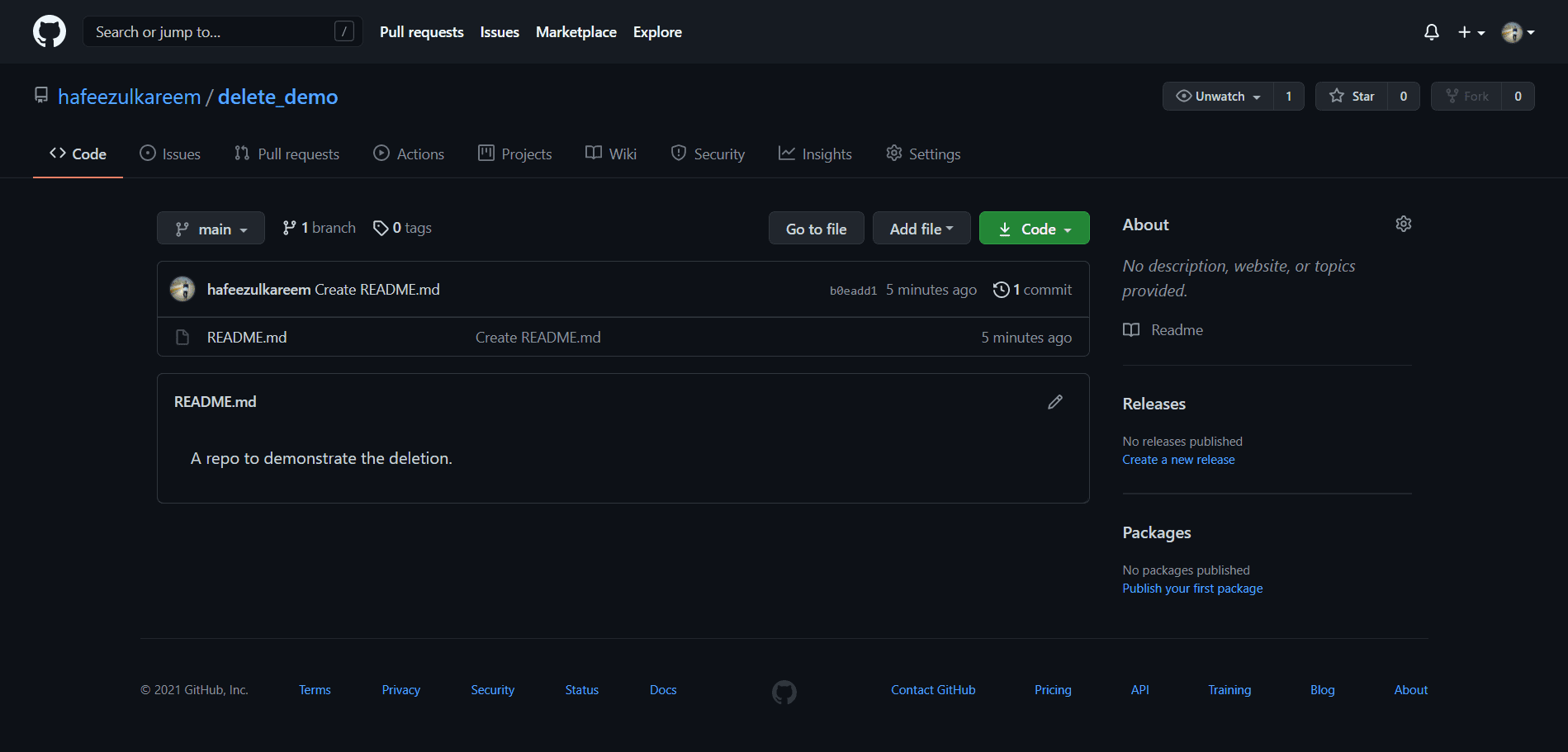
Task: Open the About settings gear icon
Action: (x=1403, y=224)
